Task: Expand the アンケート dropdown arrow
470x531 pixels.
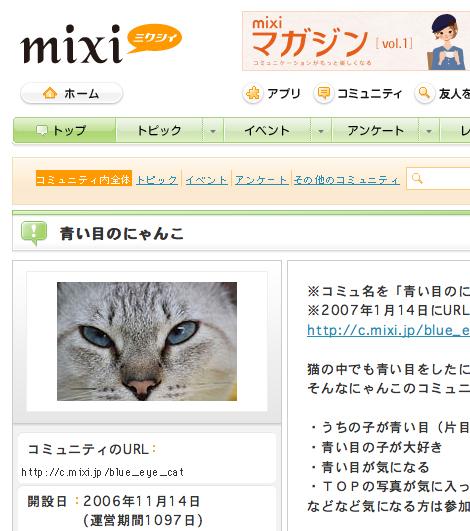Action: 429,131
